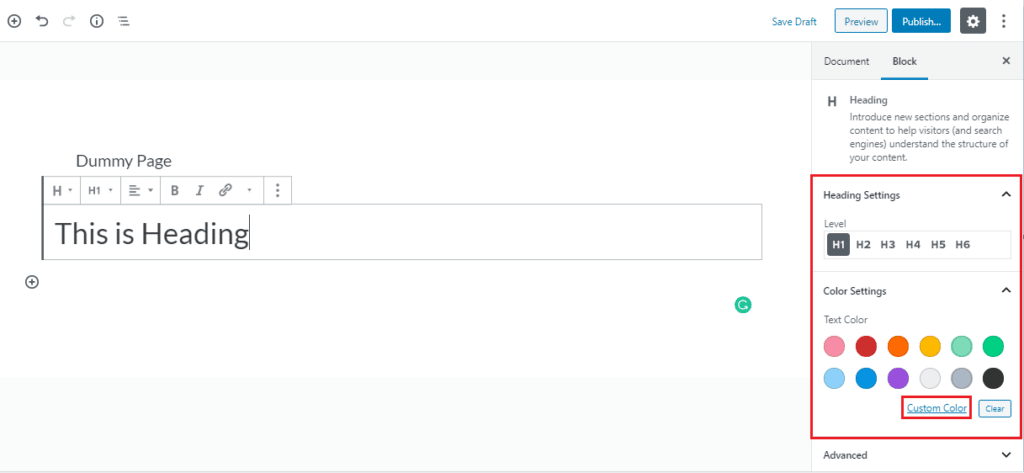1024x473 pixels.
Task: Select H3 heading level
Action: [888, 244]
